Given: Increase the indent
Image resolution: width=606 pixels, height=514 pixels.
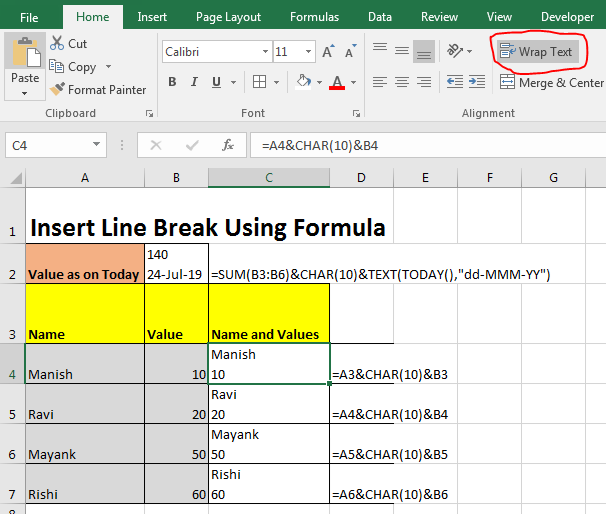Looking at the screenshot, I should click(477, 82).
